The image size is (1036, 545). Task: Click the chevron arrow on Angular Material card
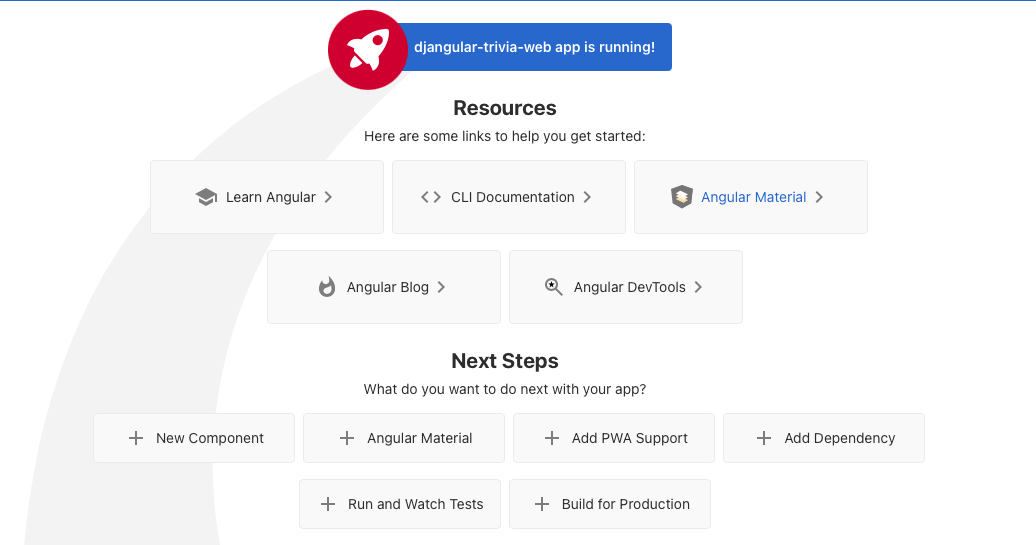click(x=819, y=197)
